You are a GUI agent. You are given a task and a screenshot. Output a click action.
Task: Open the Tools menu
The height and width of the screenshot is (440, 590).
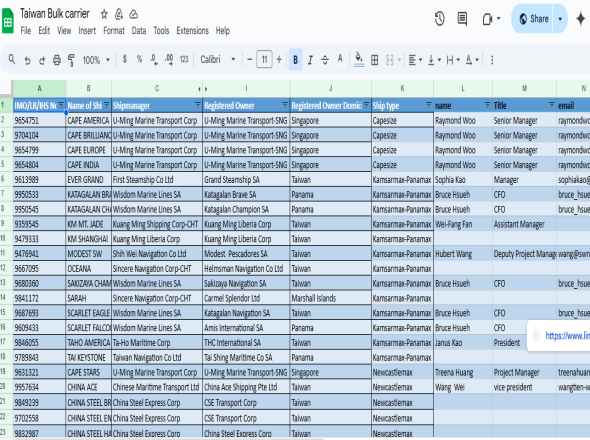(x=161, y=30)
